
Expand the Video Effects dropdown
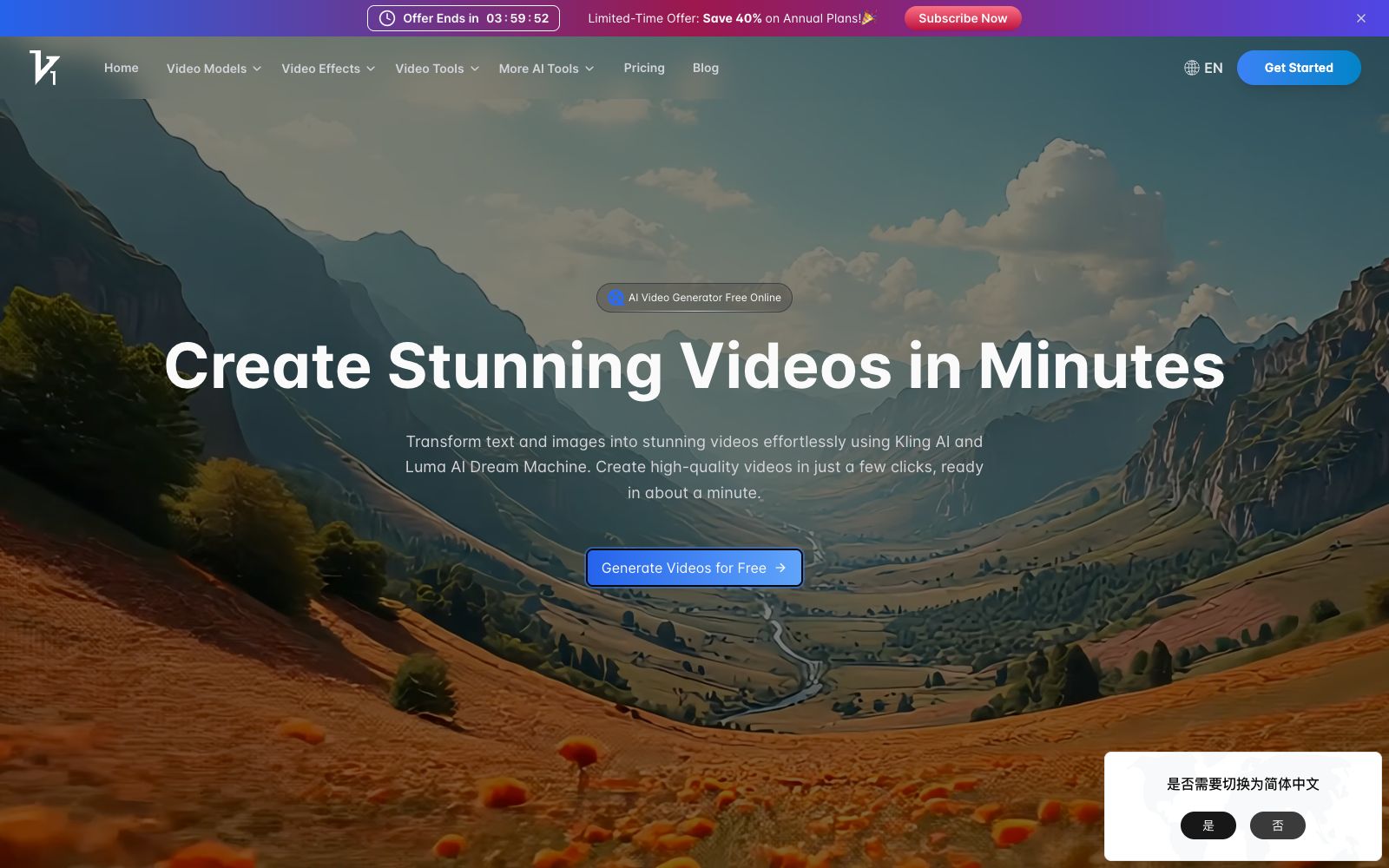(328, 69)
